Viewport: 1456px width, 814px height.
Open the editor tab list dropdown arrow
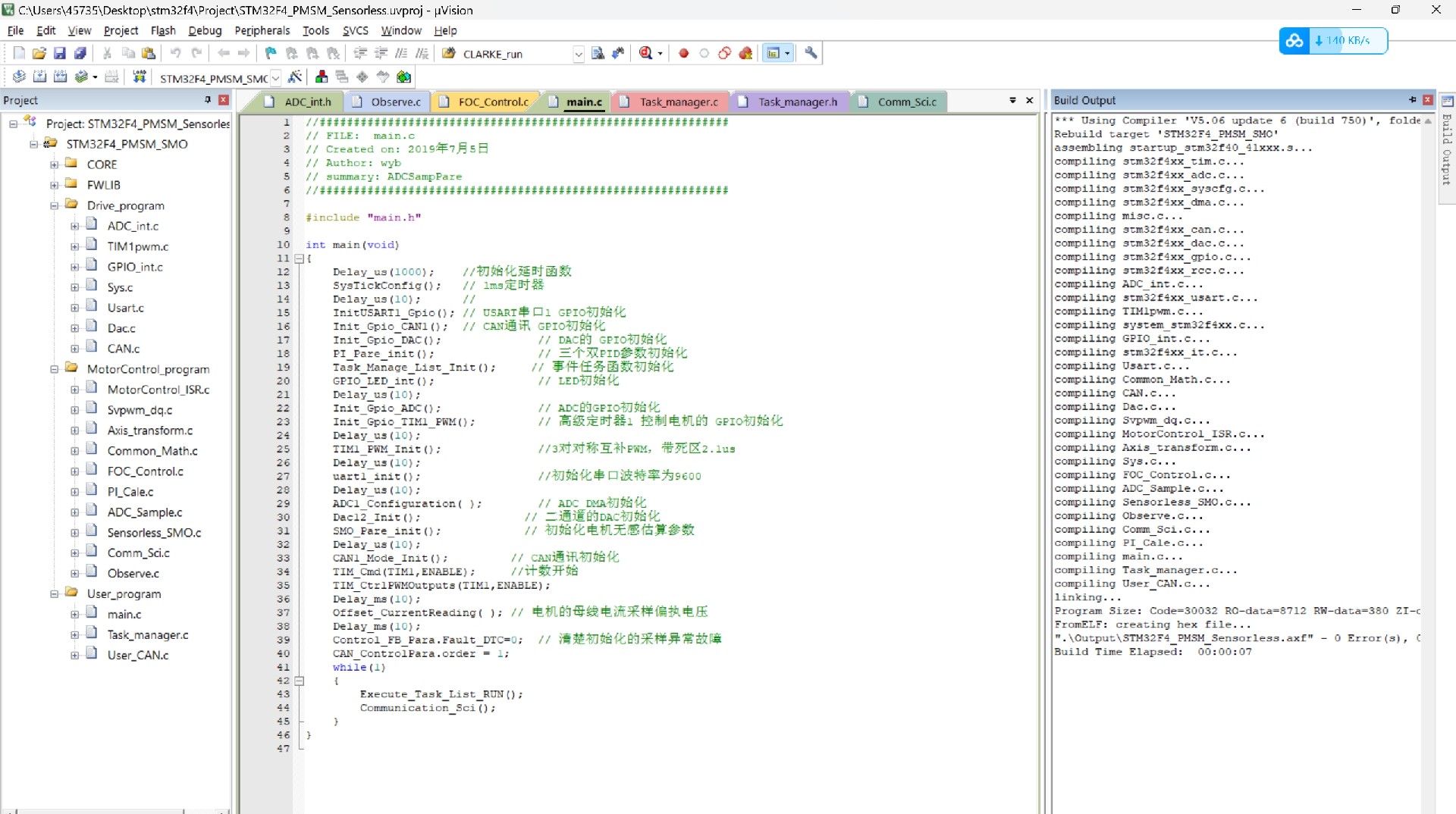(x=1012, y=101)
